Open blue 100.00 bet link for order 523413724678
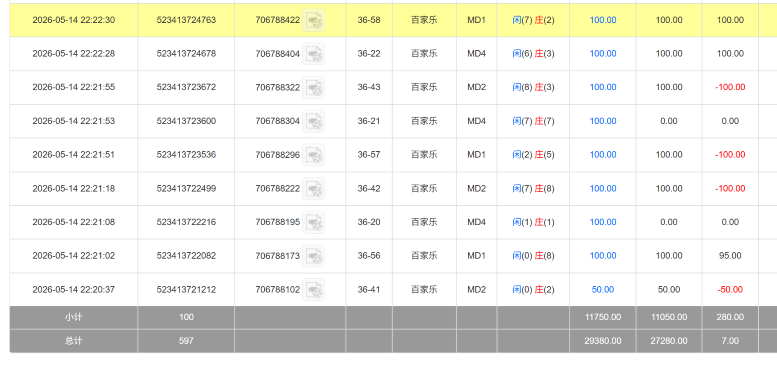 coord(603,53)
